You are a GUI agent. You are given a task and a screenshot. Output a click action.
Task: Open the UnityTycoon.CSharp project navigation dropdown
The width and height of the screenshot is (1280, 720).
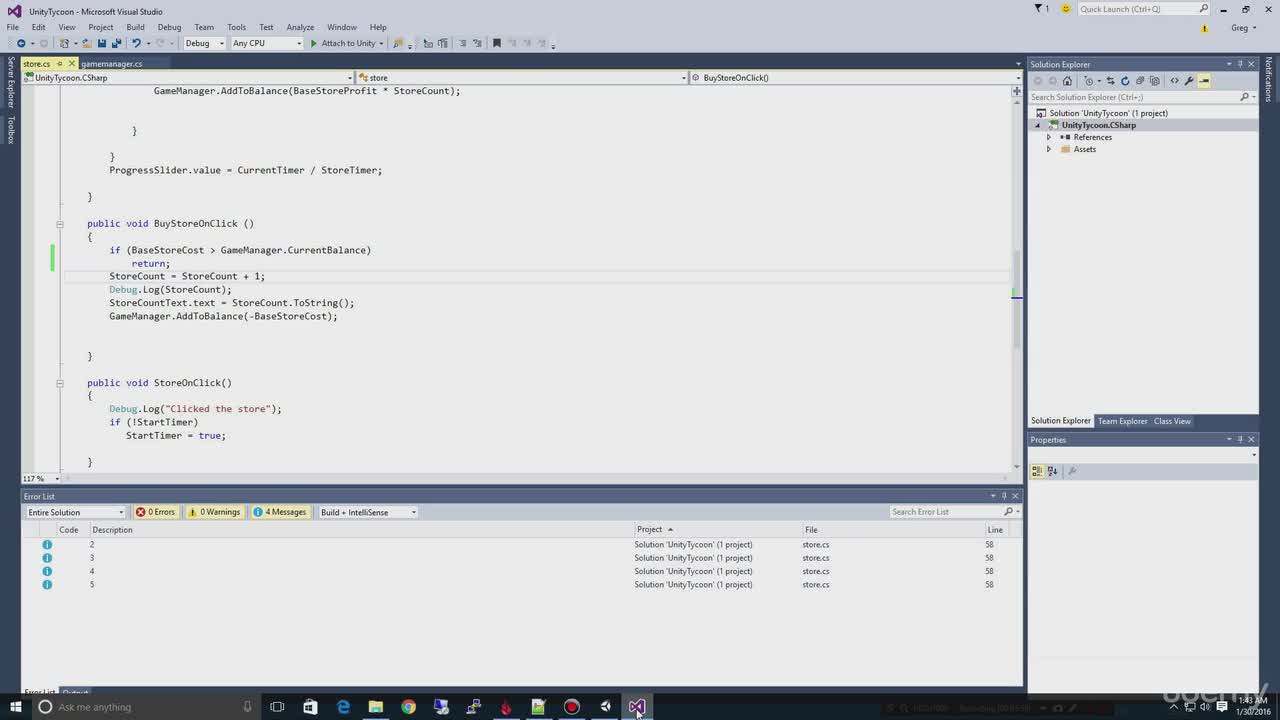coord(188,77)
